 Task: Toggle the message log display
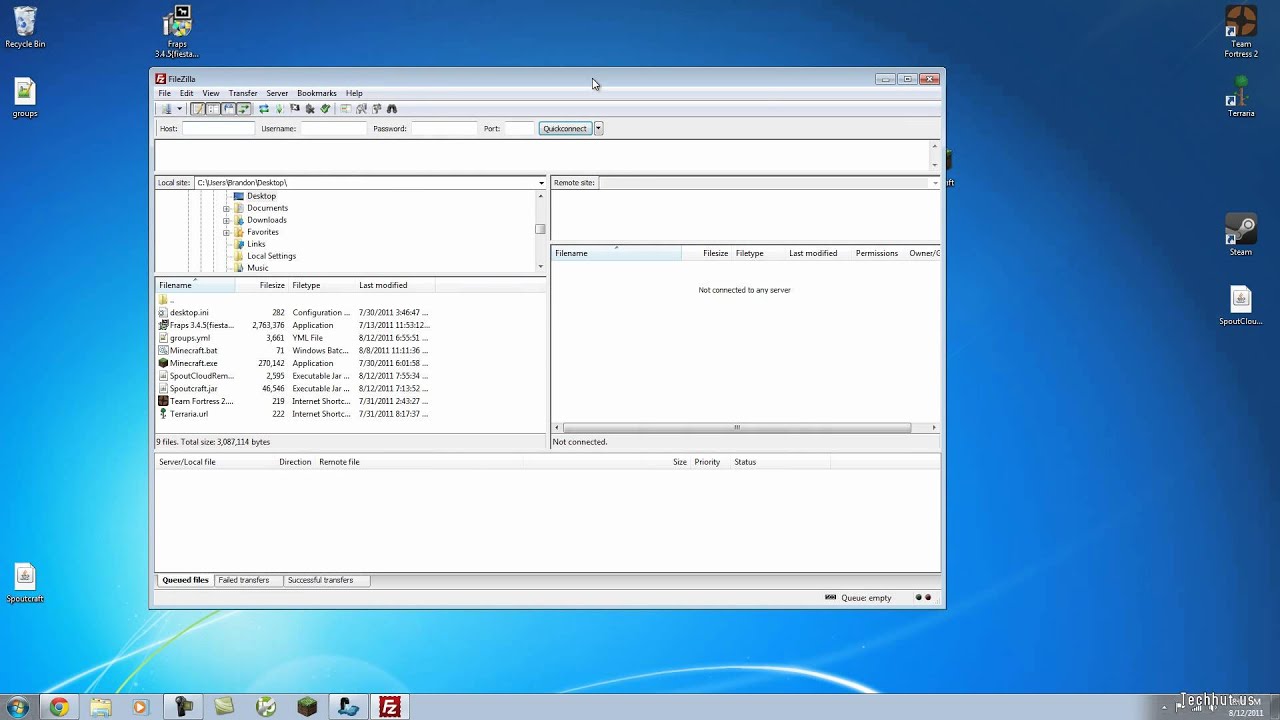[198, 109]
